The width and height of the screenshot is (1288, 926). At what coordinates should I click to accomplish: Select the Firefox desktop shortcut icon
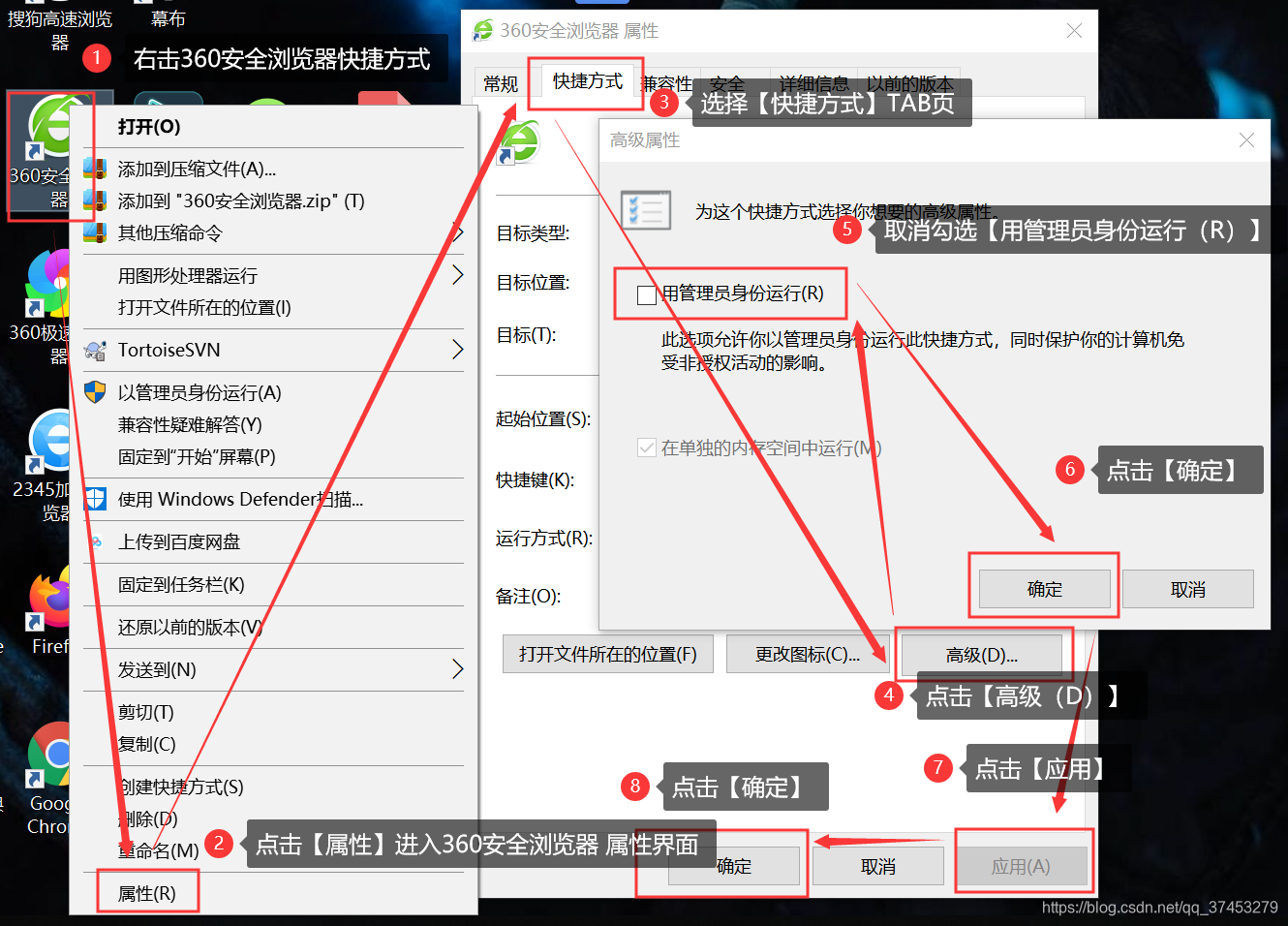[48, 599]
